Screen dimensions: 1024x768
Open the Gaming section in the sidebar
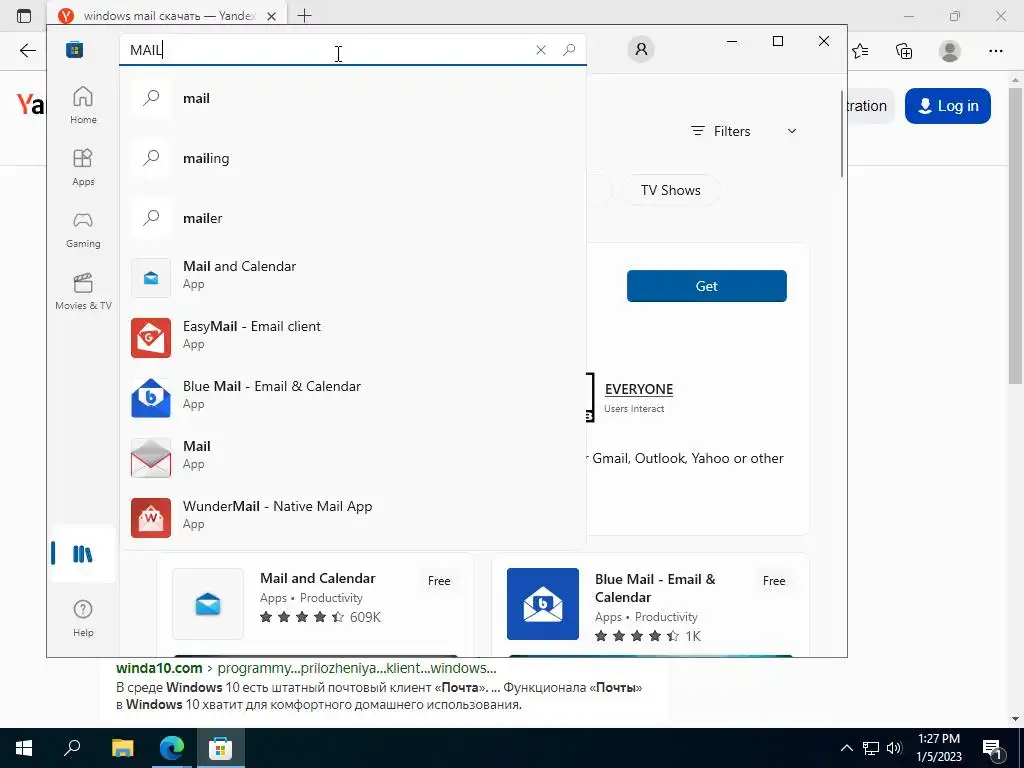pos(83,230)
